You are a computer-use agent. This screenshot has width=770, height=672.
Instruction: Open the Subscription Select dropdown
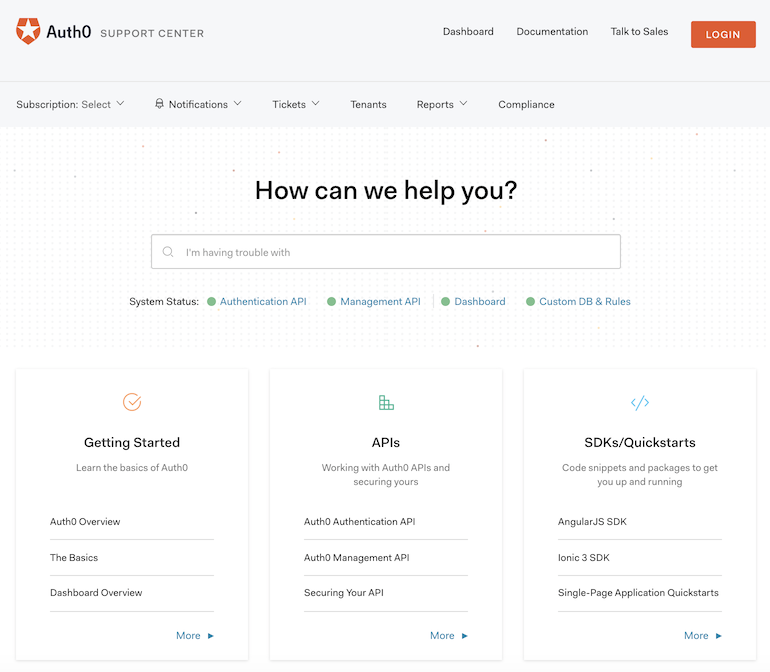[x=70, y=104]
